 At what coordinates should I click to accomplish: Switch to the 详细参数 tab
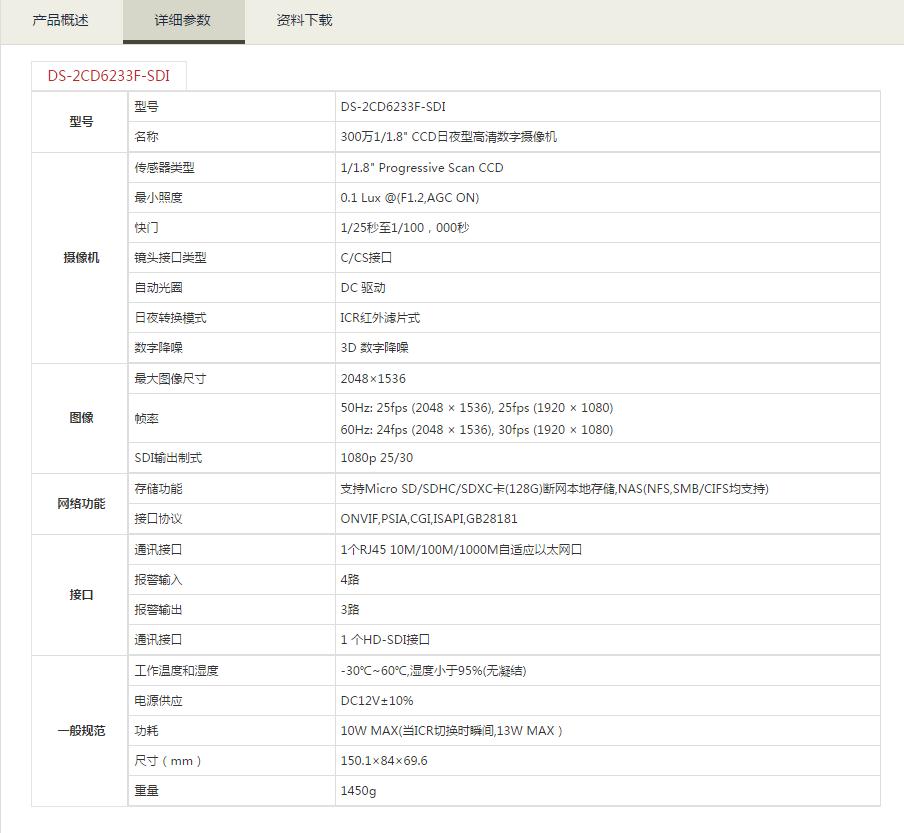[x=183, y=21]
